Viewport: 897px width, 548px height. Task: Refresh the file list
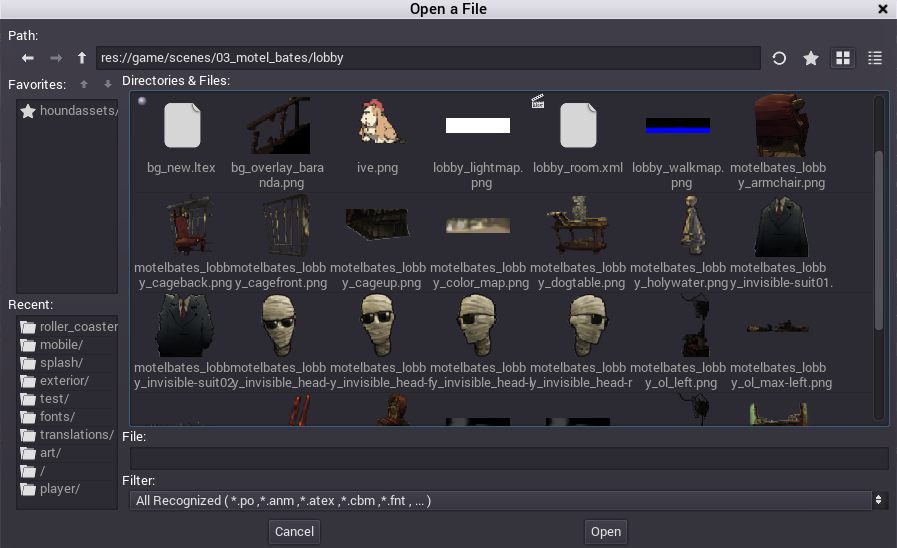[779, 59]
